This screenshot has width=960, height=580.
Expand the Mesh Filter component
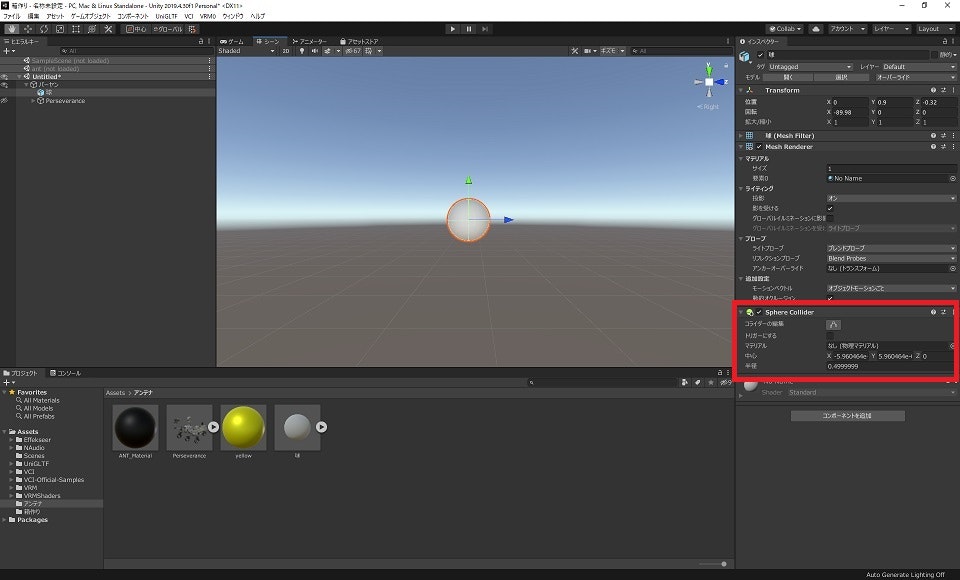coord(741,135)
